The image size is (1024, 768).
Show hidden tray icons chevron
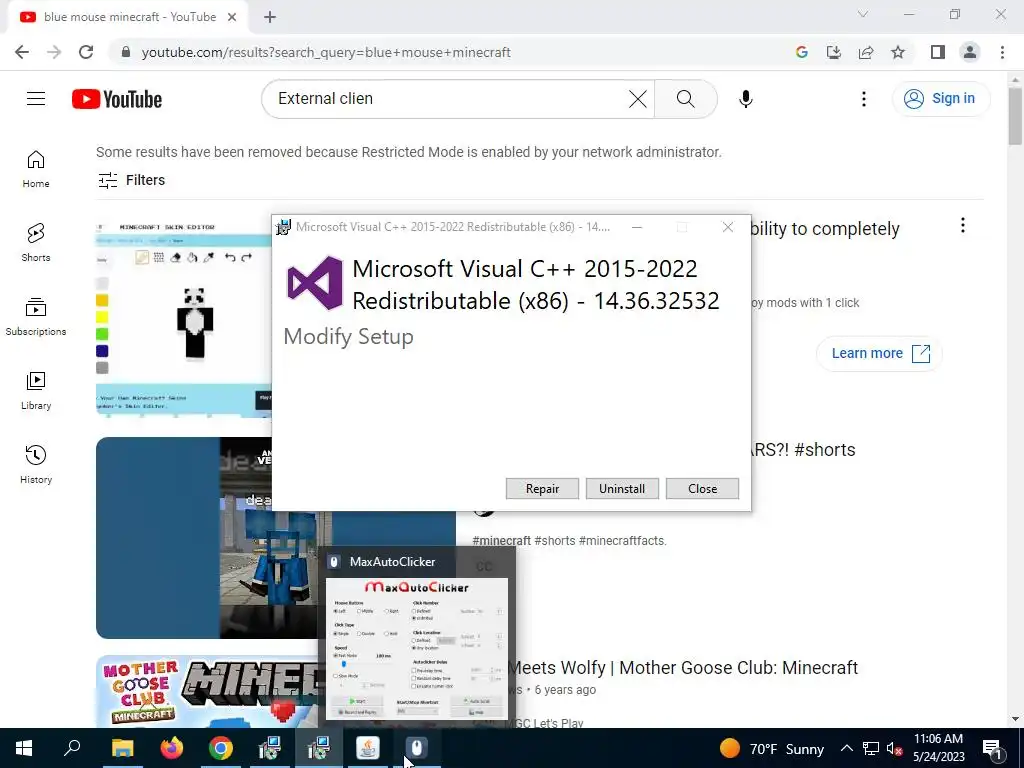pos(846,748)
